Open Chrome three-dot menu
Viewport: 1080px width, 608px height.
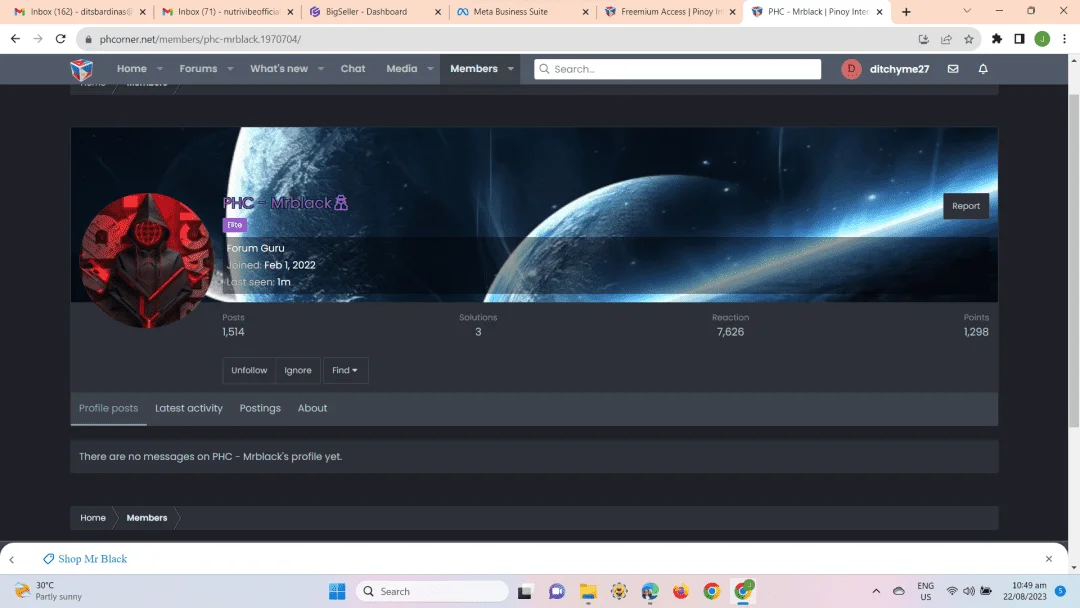pos(1064,39)
